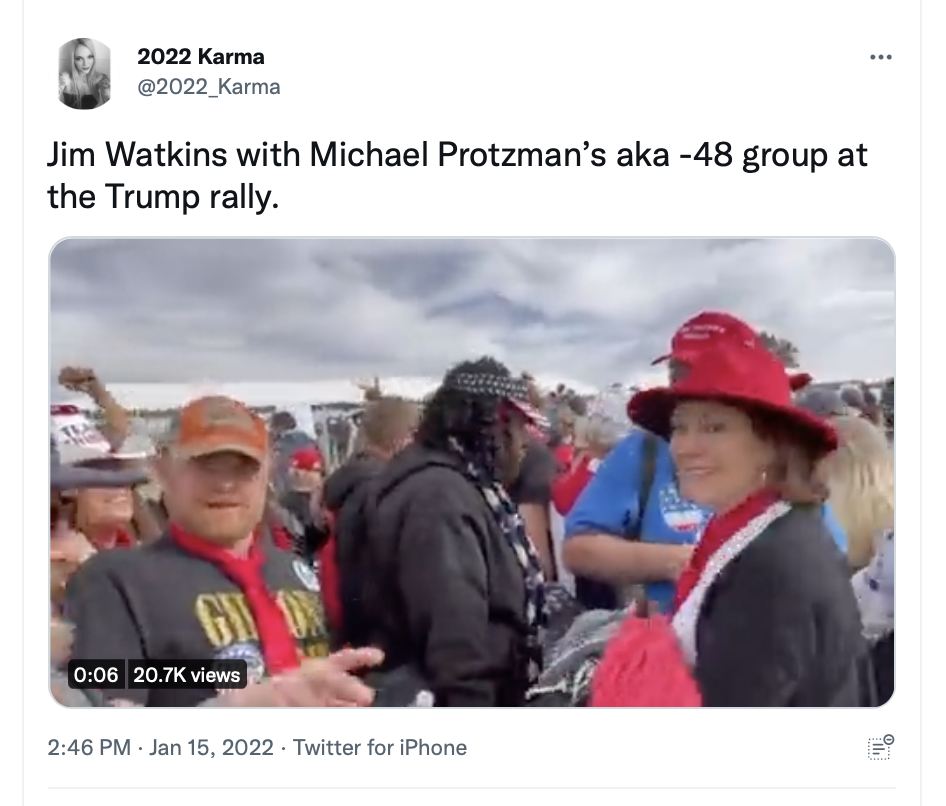Play the embedded Trump rally video

[472, 472]
